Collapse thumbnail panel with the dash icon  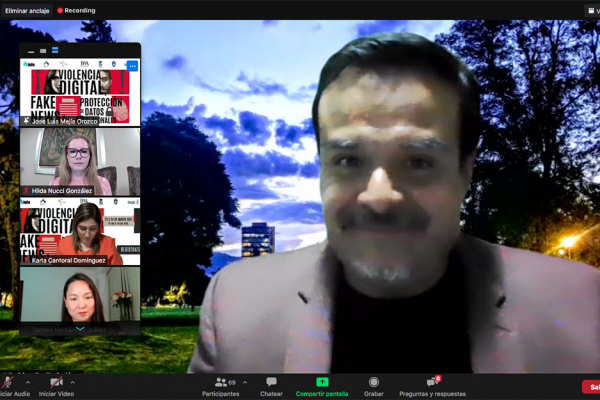pyautogui.click(x=31, y=51)
